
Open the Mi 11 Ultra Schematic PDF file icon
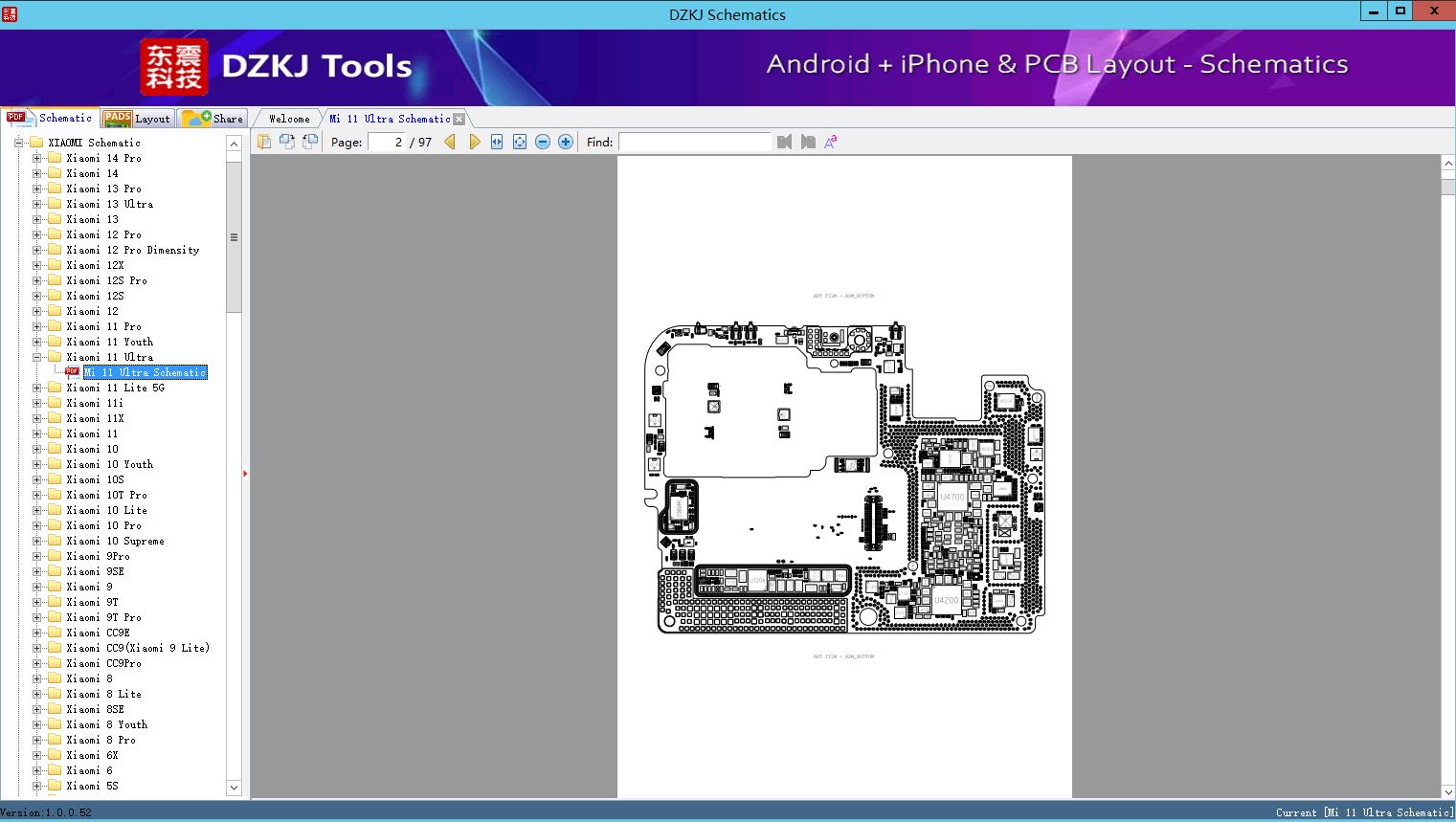click(72, 371)
